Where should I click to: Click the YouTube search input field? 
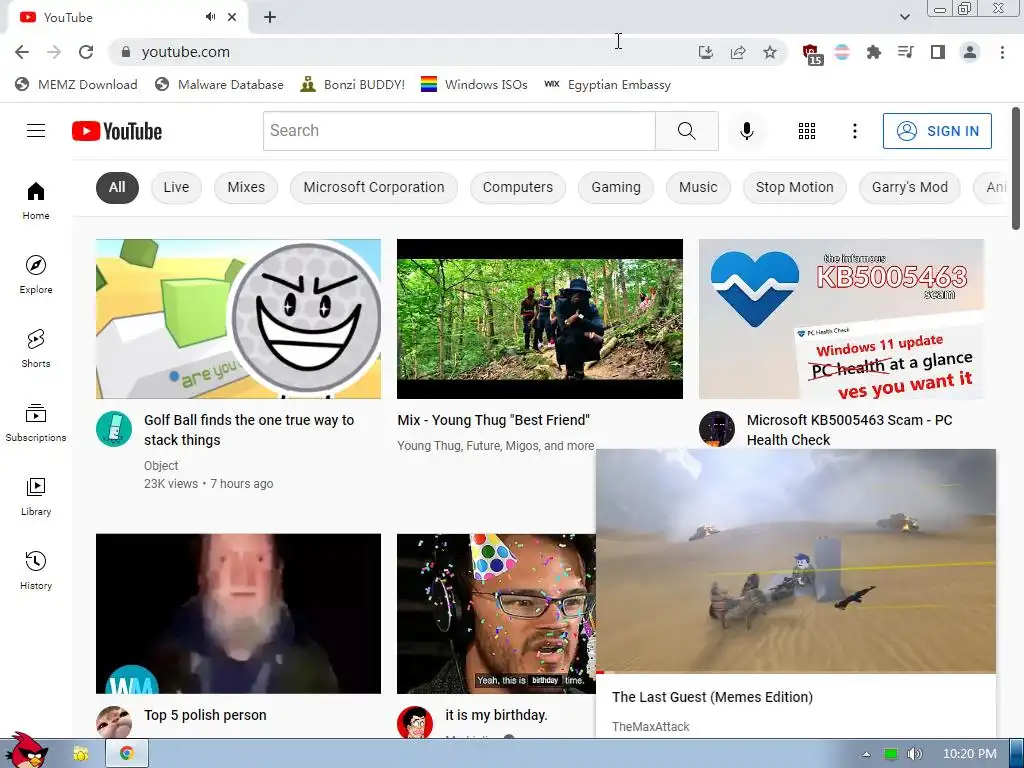[459, 131]
